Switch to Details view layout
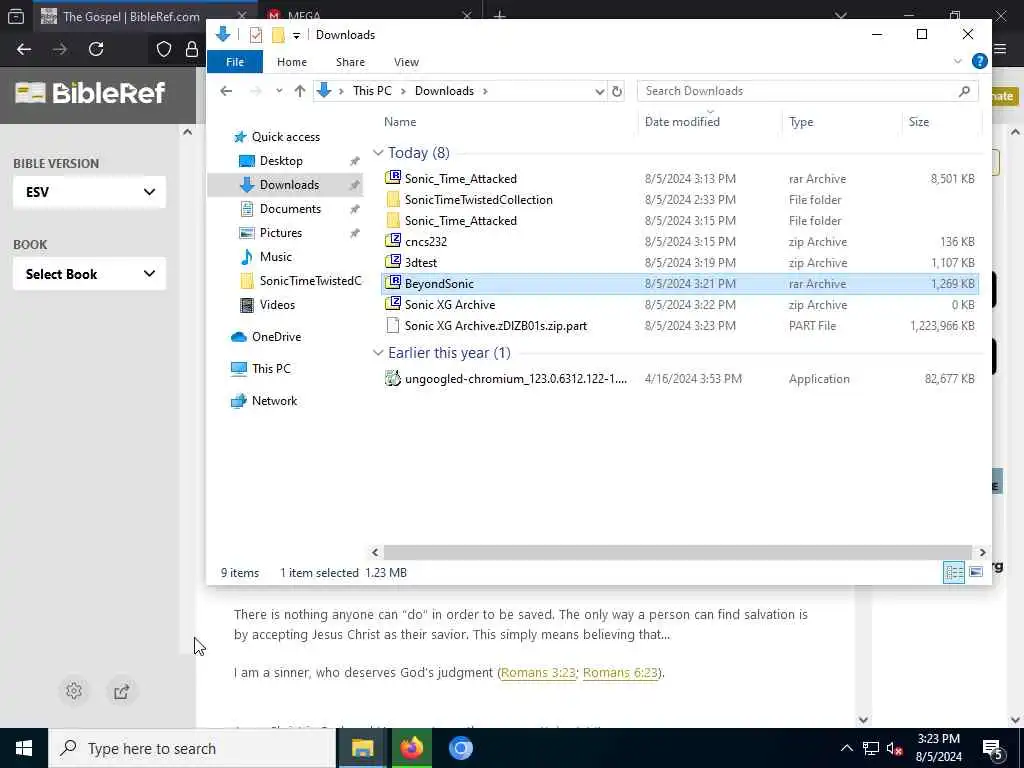 953,573
